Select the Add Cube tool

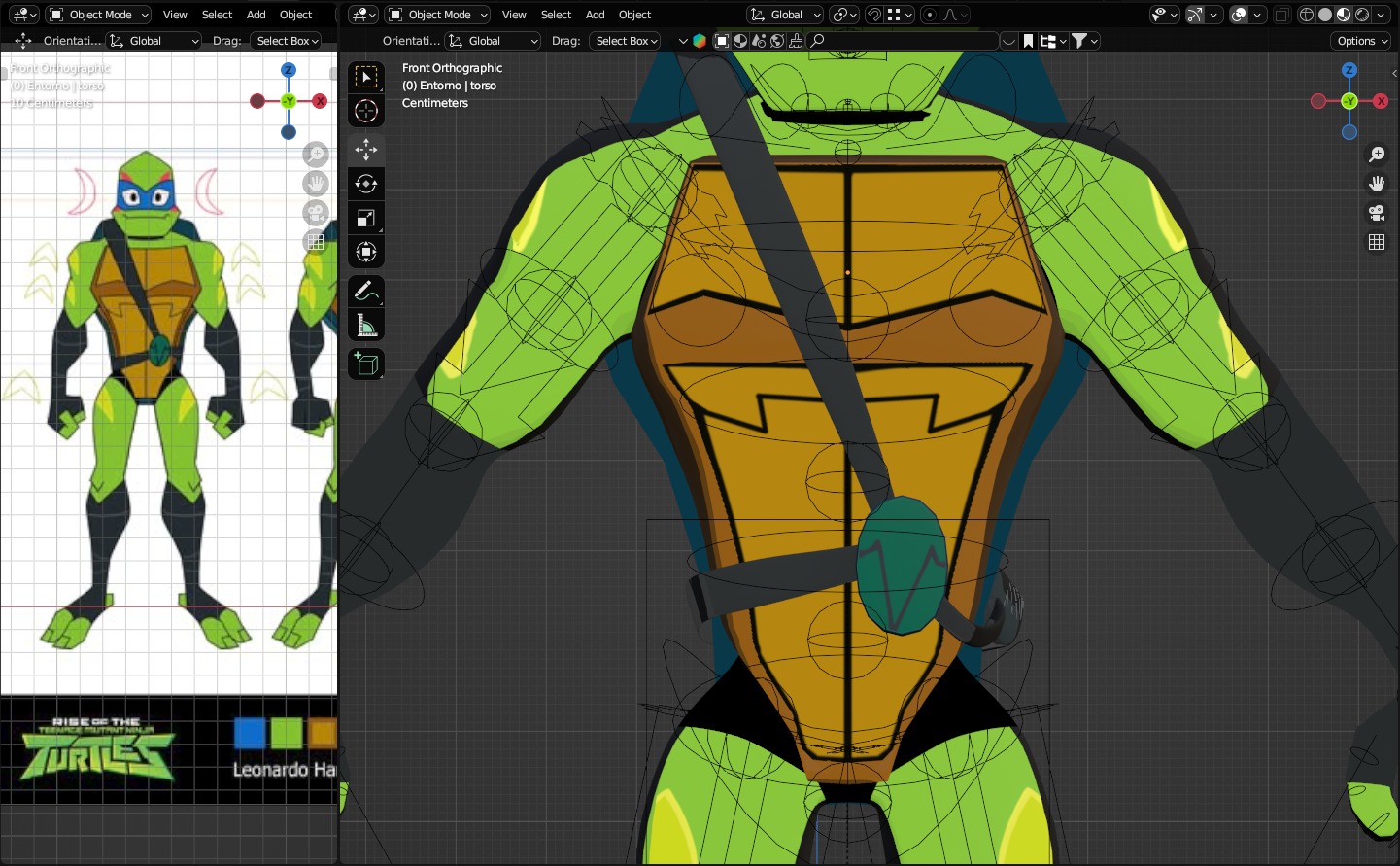[x=366, y=364]
